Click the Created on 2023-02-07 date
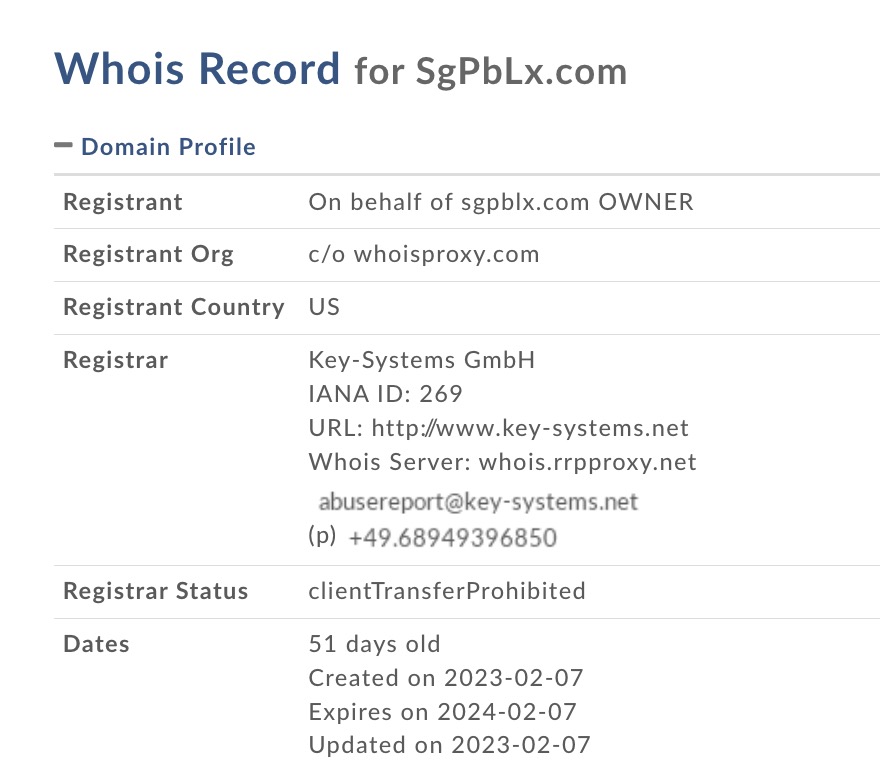880x772 pixels. click(446, 678)
